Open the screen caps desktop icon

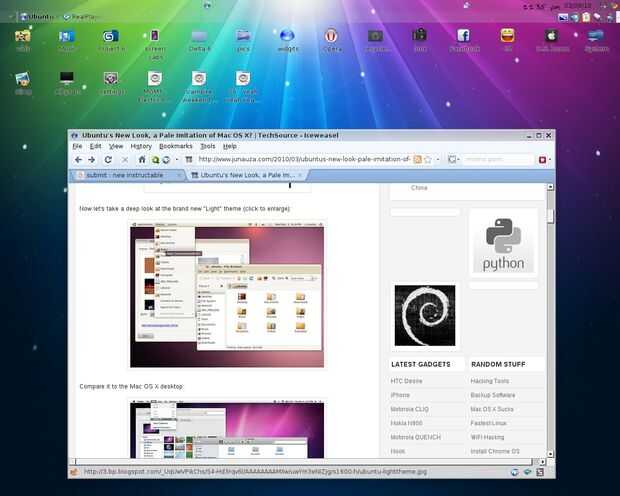(155, 36)
